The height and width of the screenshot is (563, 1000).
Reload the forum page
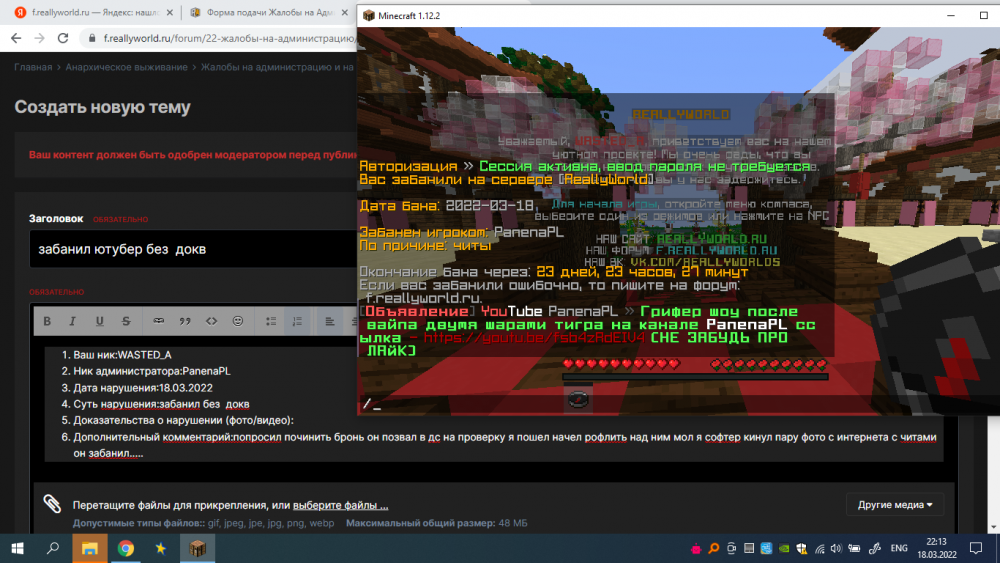click(x=62, y=38)
